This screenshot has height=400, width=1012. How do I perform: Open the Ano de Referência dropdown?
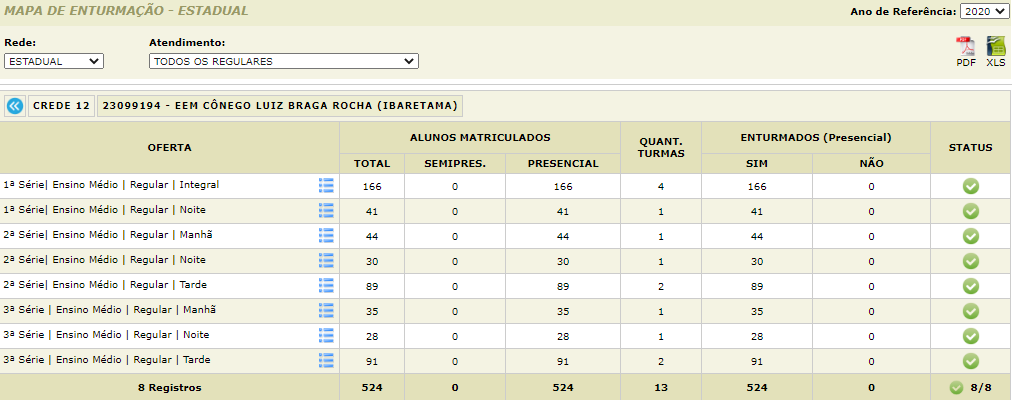pos(983,12)
